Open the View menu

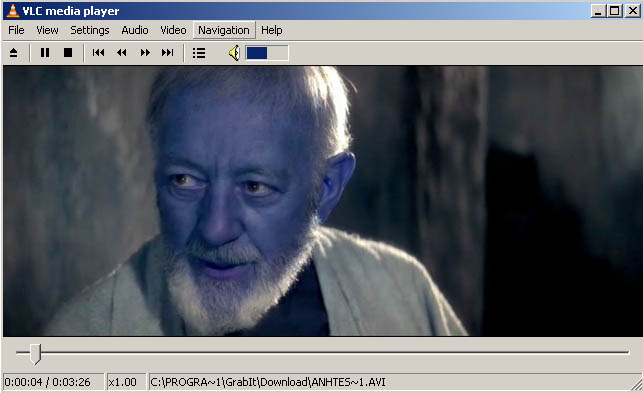point(47,30)
